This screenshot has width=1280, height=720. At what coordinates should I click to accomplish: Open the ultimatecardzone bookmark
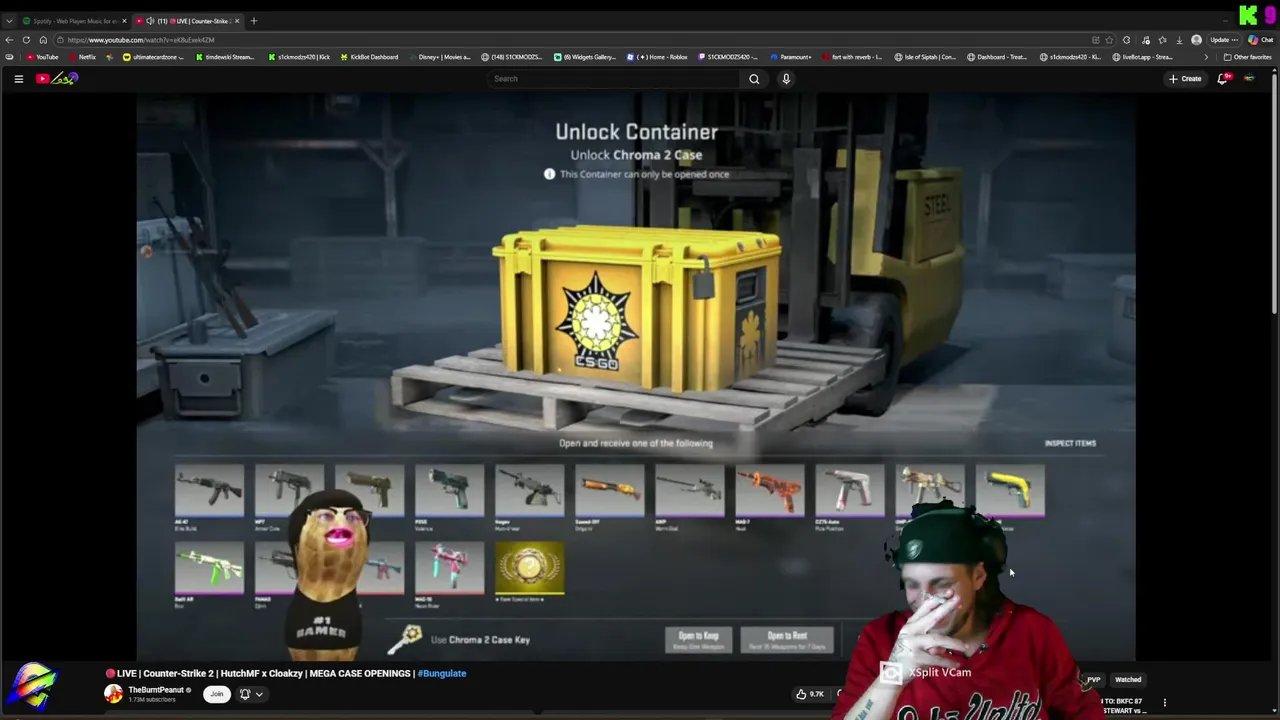coord(152,57)
